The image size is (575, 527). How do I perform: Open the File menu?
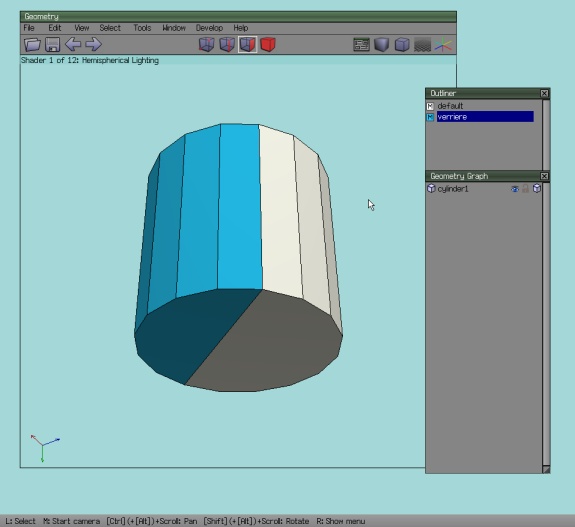tap(29, 28)
